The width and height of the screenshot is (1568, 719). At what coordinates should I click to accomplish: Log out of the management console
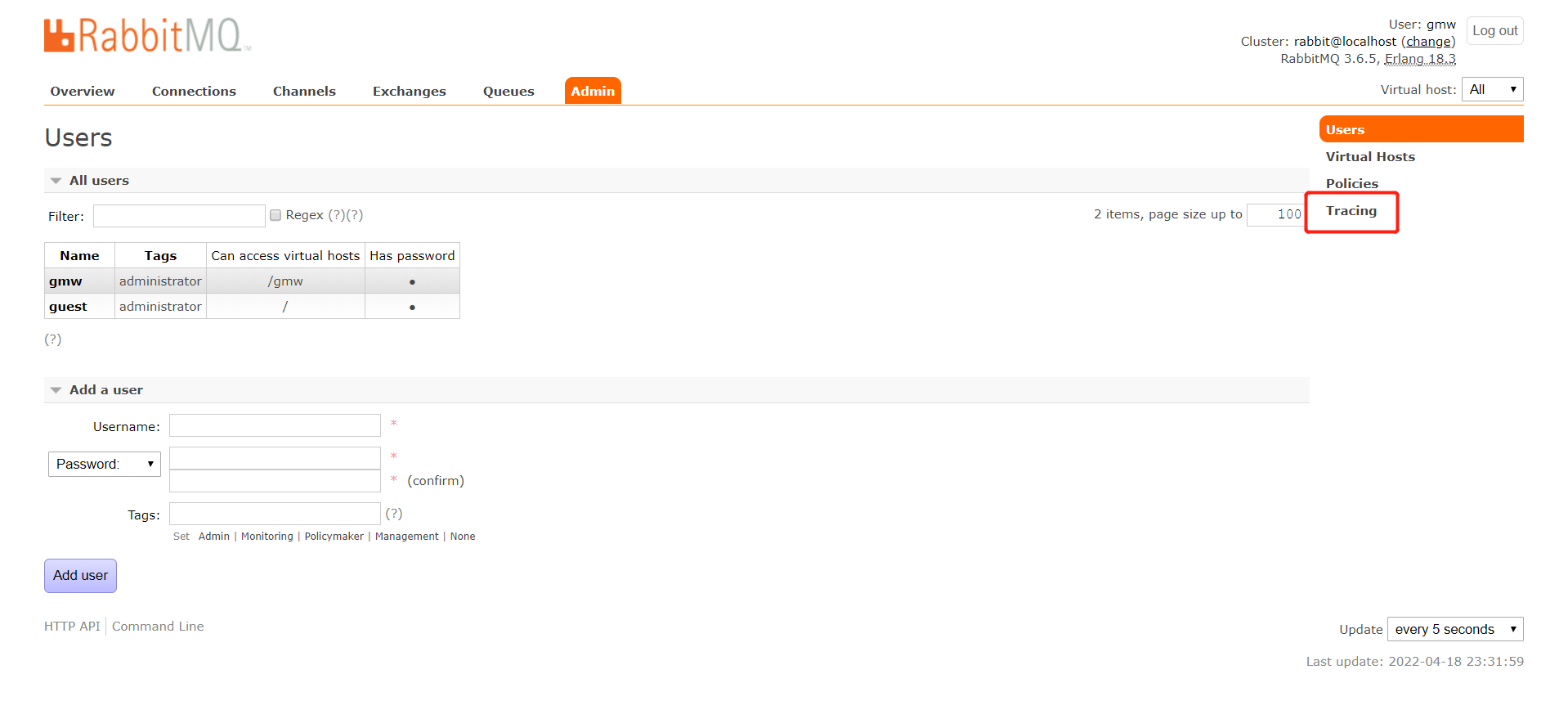click(x=1494, y=31)
